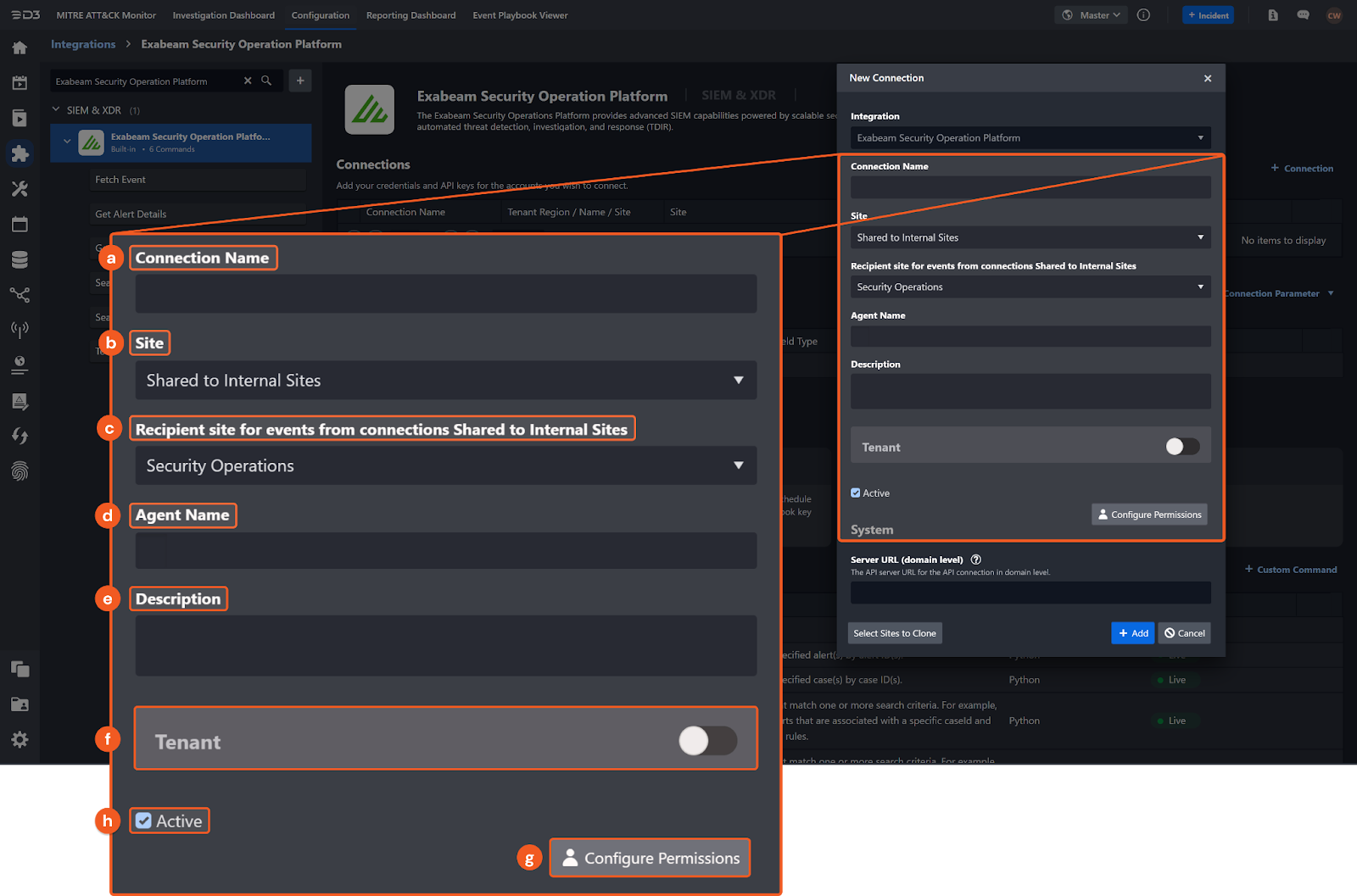Viewport: 1357px width, 896px height.
Task: Switch to the Investigation Dashboard tab
Action: [223, 15]
